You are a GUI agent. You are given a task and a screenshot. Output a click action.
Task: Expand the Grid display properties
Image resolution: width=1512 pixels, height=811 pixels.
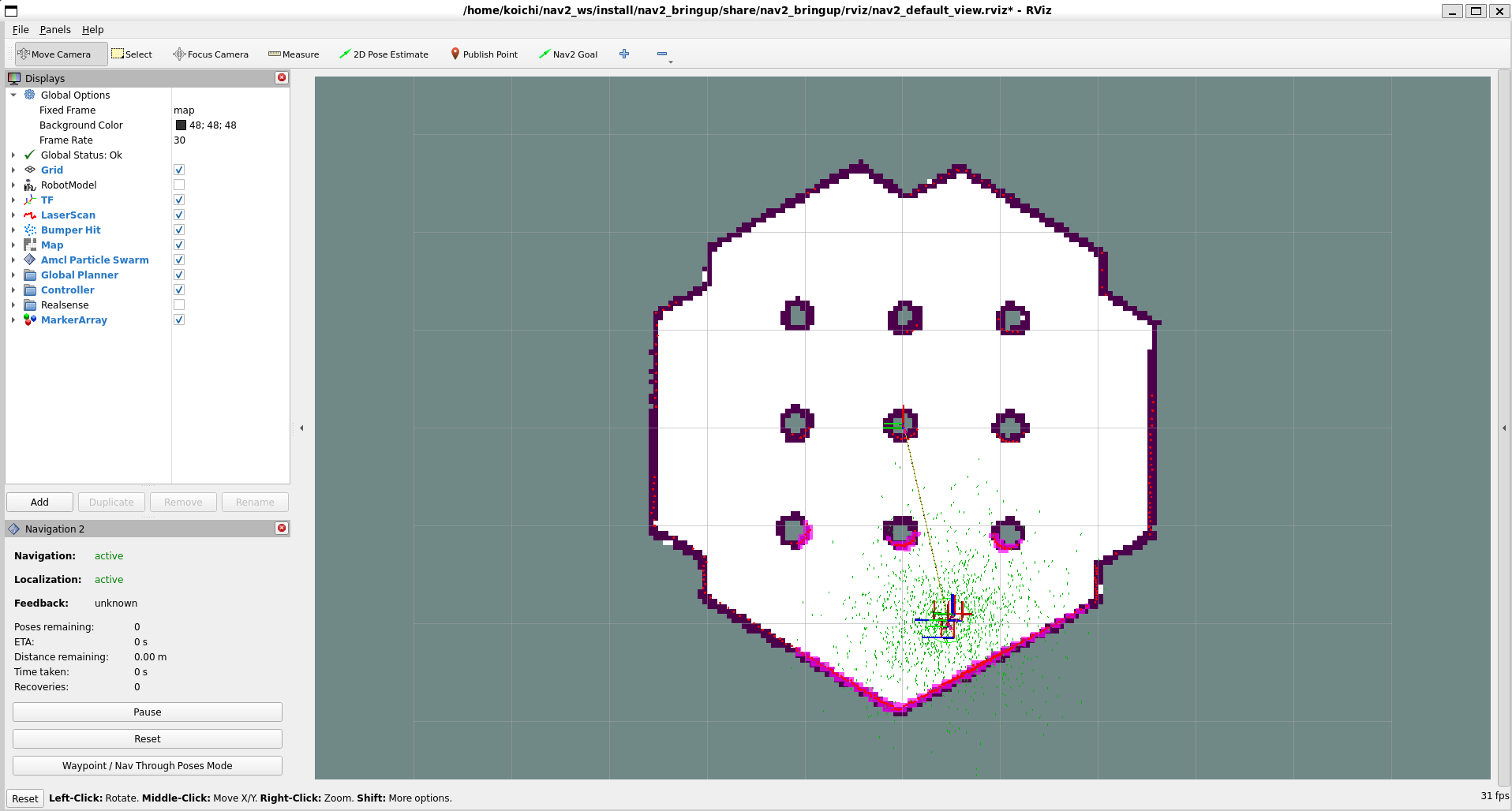tap(13, 170)
